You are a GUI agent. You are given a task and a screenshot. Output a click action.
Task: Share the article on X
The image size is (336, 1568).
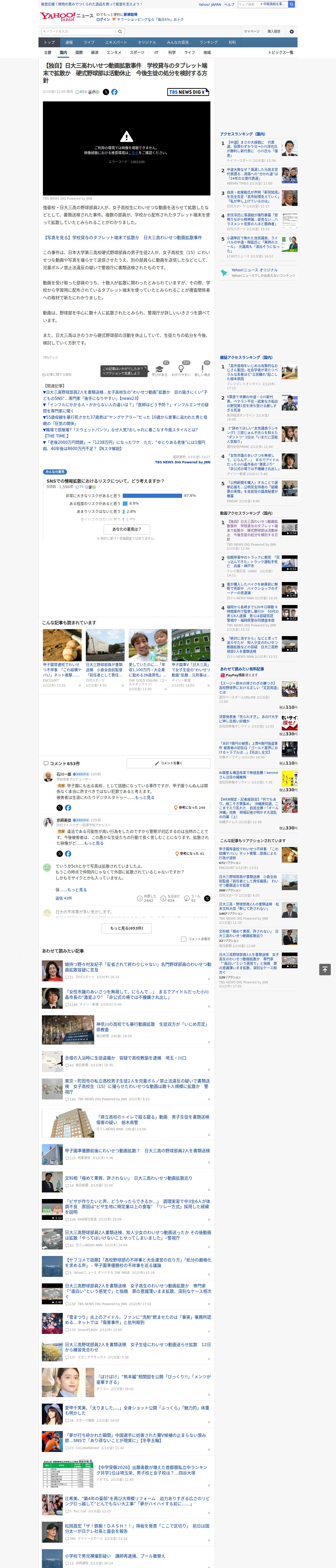pyautogui.click(x=106, y=92)
